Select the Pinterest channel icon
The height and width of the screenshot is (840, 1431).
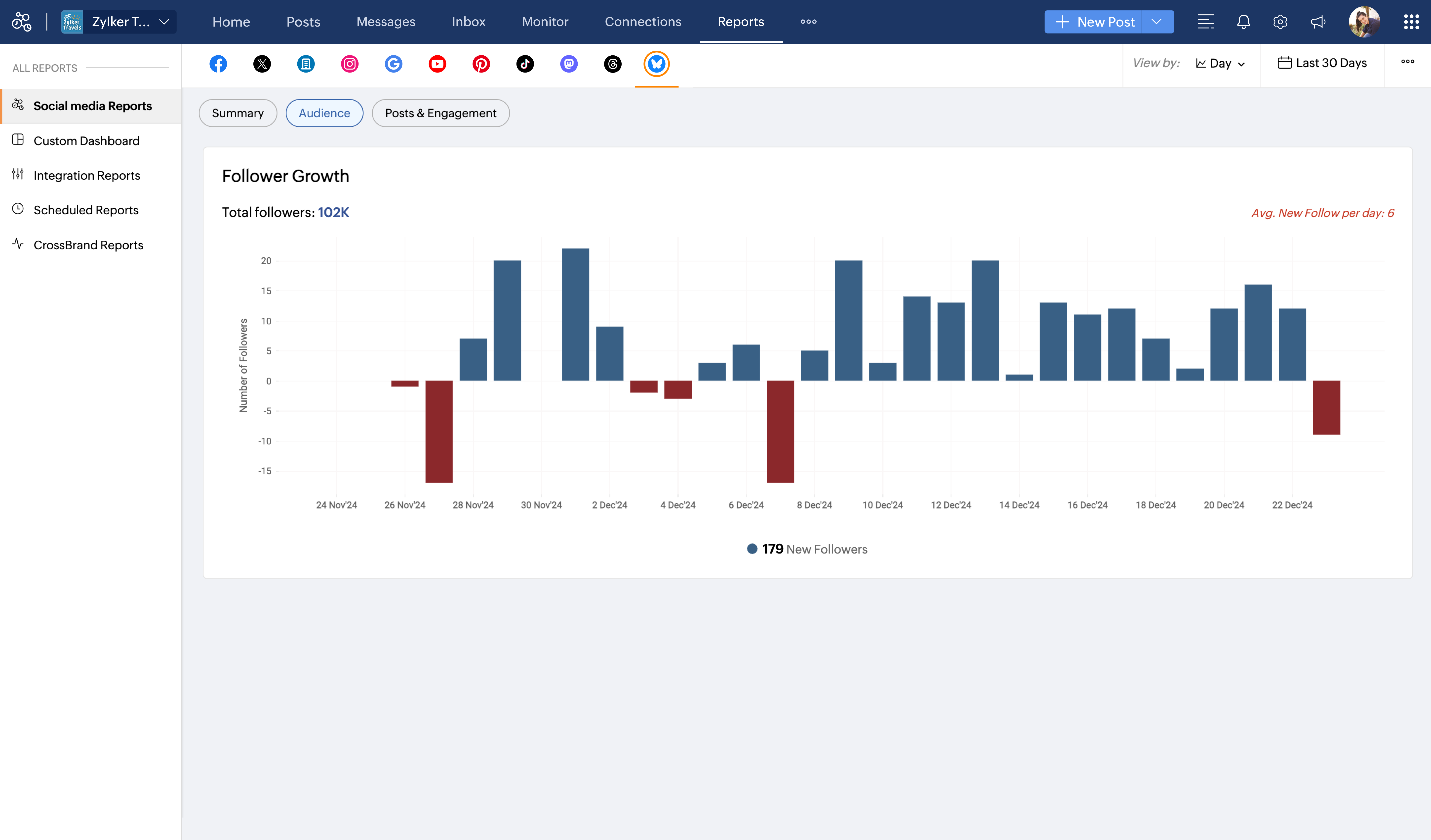click(481, 64)
